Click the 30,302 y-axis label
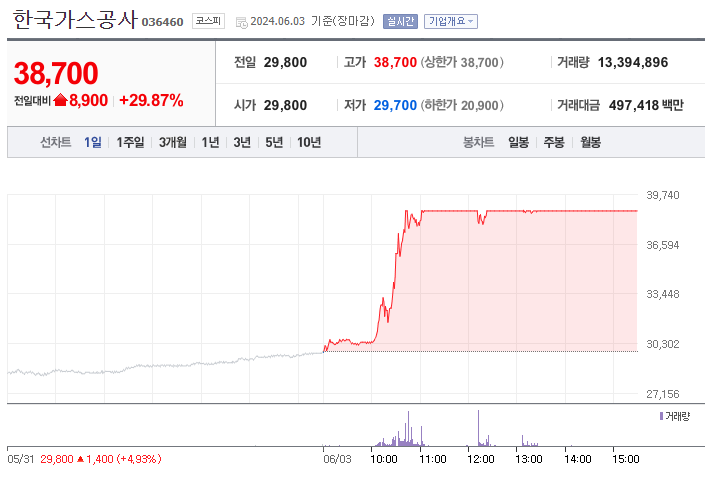The image size is (705, 477). 663,344
